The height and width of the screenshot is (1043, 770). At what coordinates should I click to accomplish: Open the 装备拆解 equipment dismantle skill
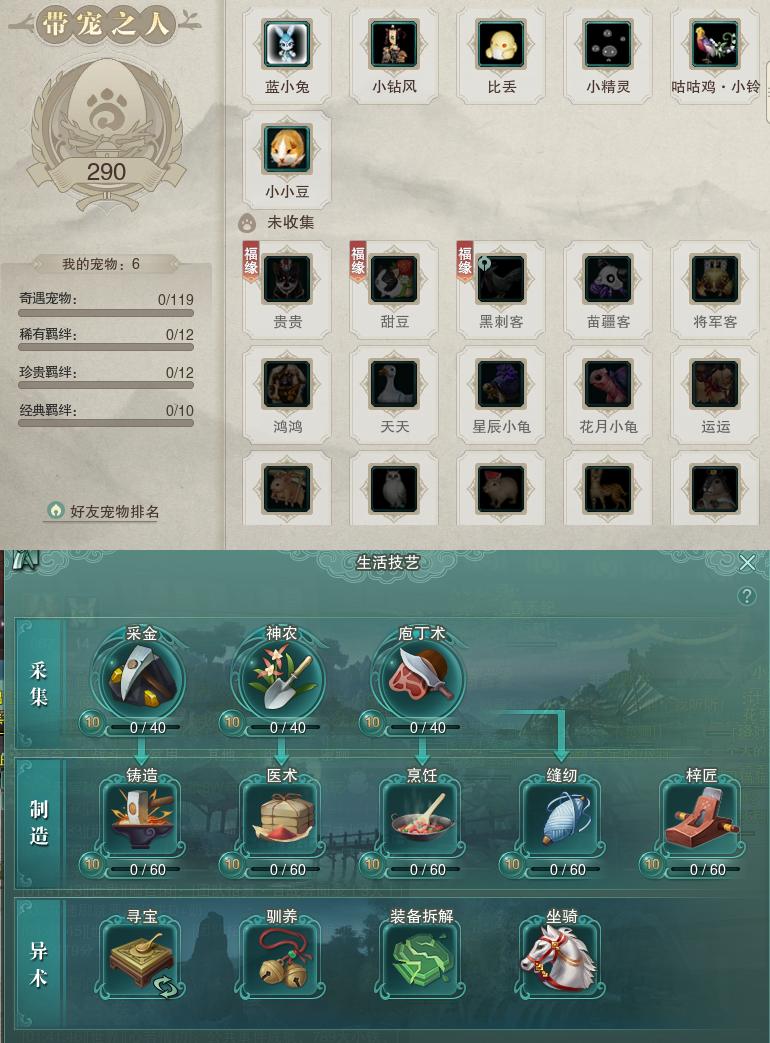pyautogui.click(x=422, y=959)
